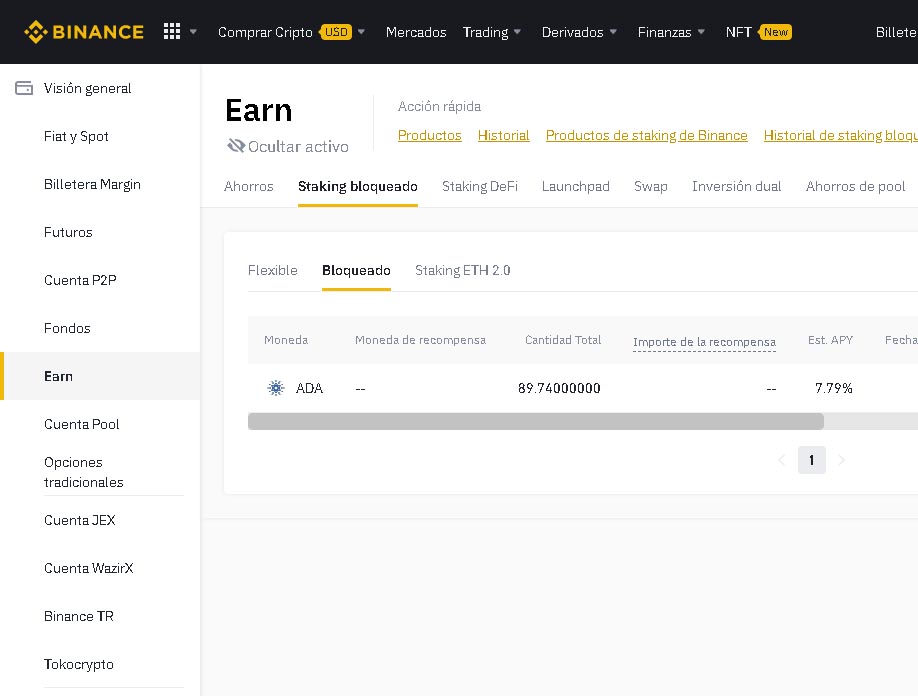Click the 7.79% APY value

(834, 388)
